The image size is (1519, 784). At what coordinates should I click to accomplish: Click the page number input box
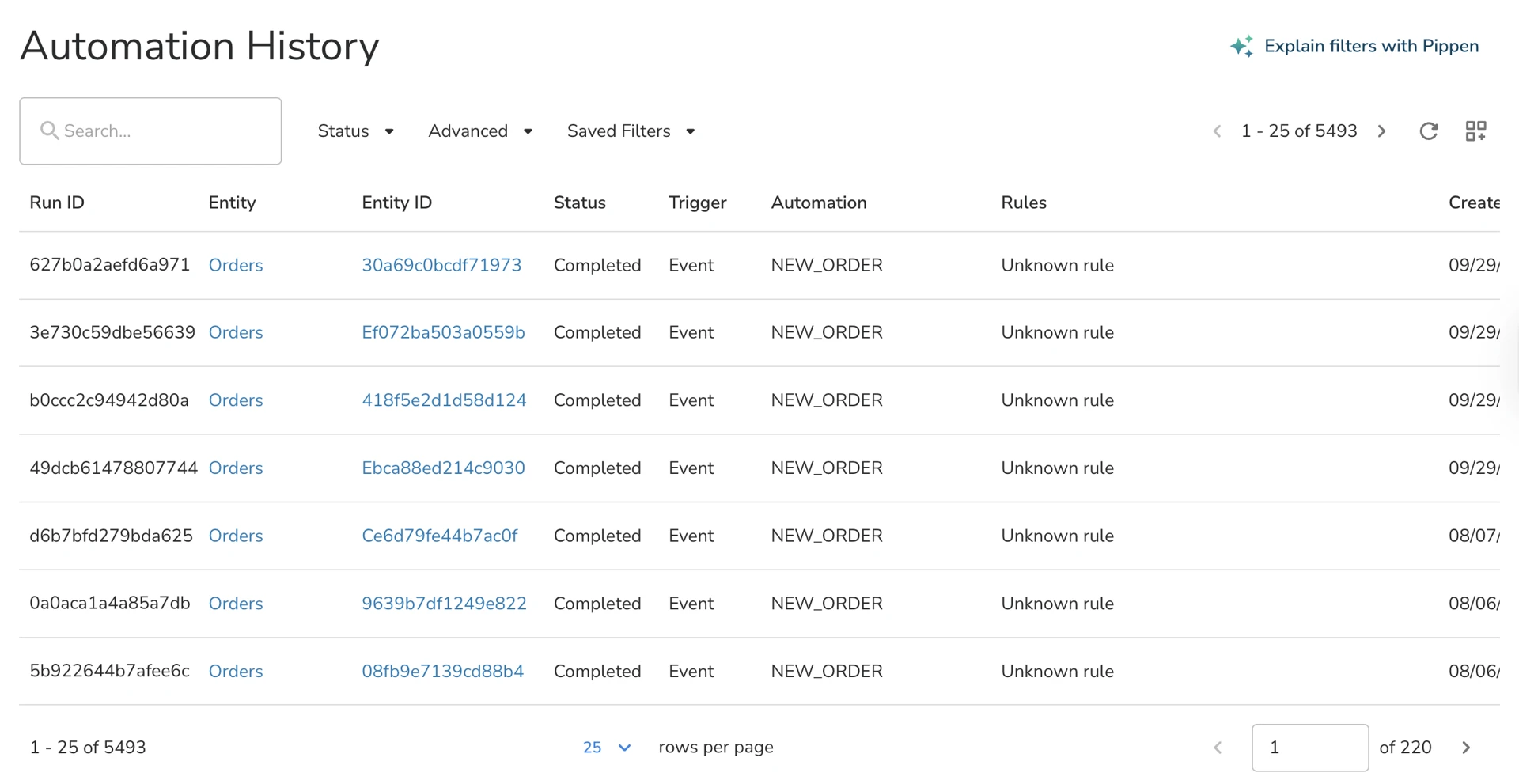click(x=1310, y=748)
